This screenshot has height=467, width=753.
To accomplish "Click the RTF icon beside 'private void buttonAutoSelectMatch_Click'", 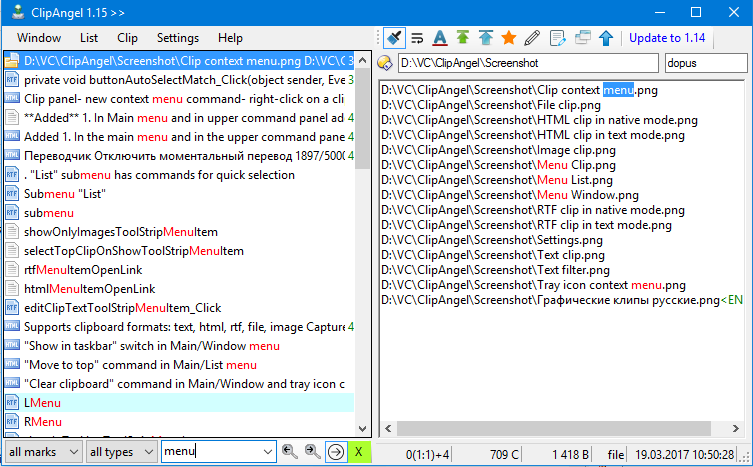I will [x=12, y=80].
